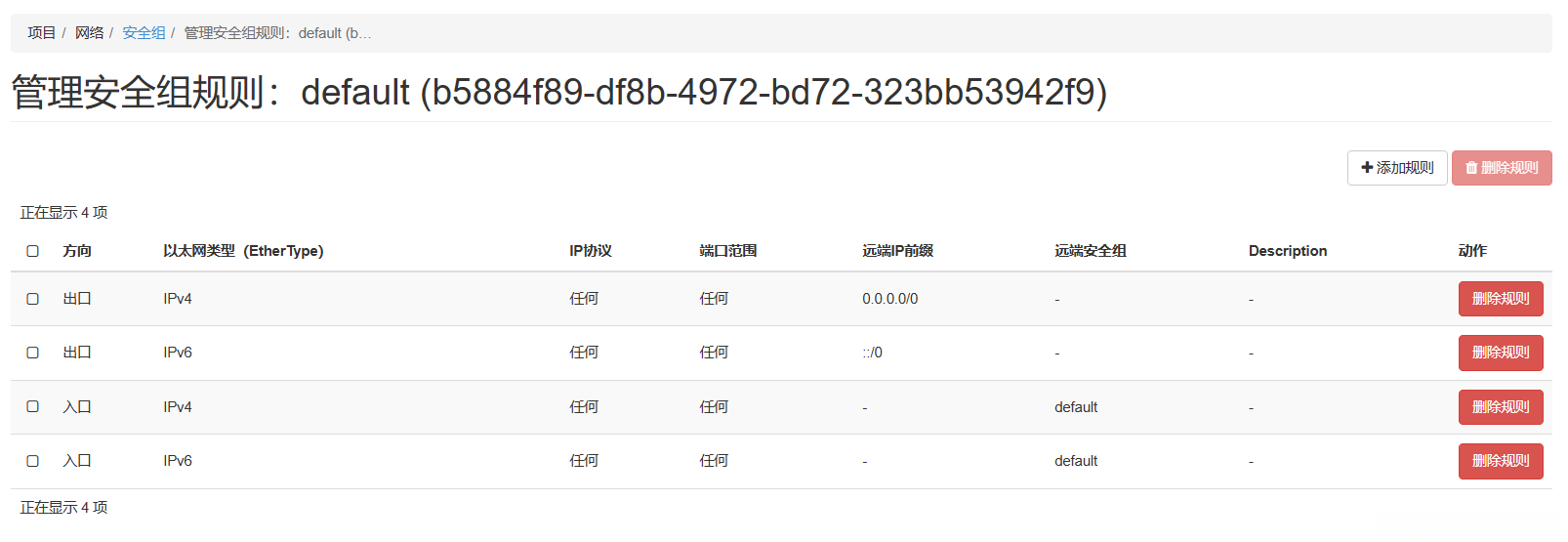This screenshot has width=1568, height=542.
Task: Delete the IPv6 出口 rule
Action: click(1500, 353)
